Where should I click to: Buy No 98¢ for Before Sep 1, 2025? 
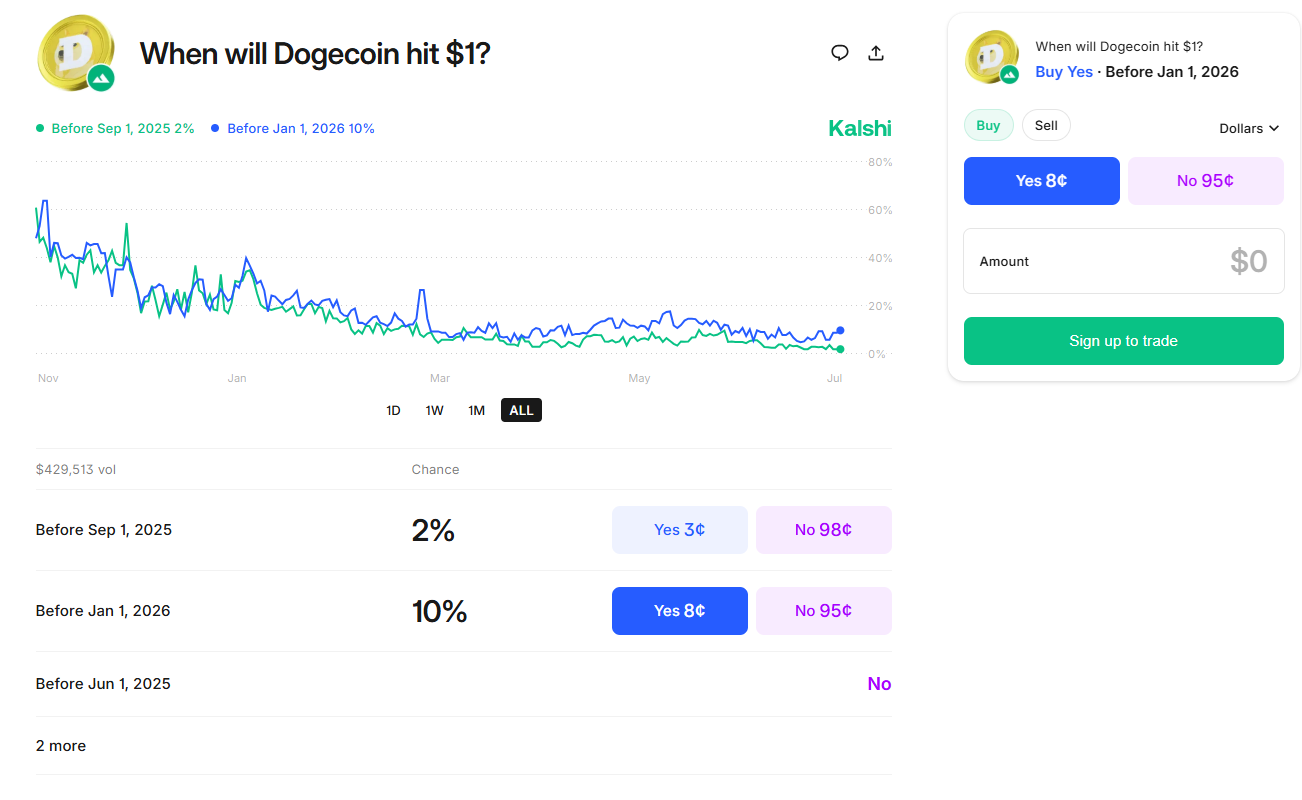click(824, 530)
